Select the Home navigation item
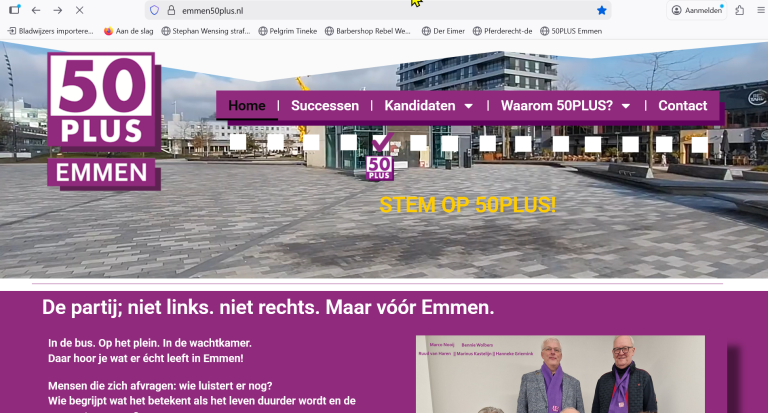The height and width of the screenshot is (413, 768). coord(247,106)
